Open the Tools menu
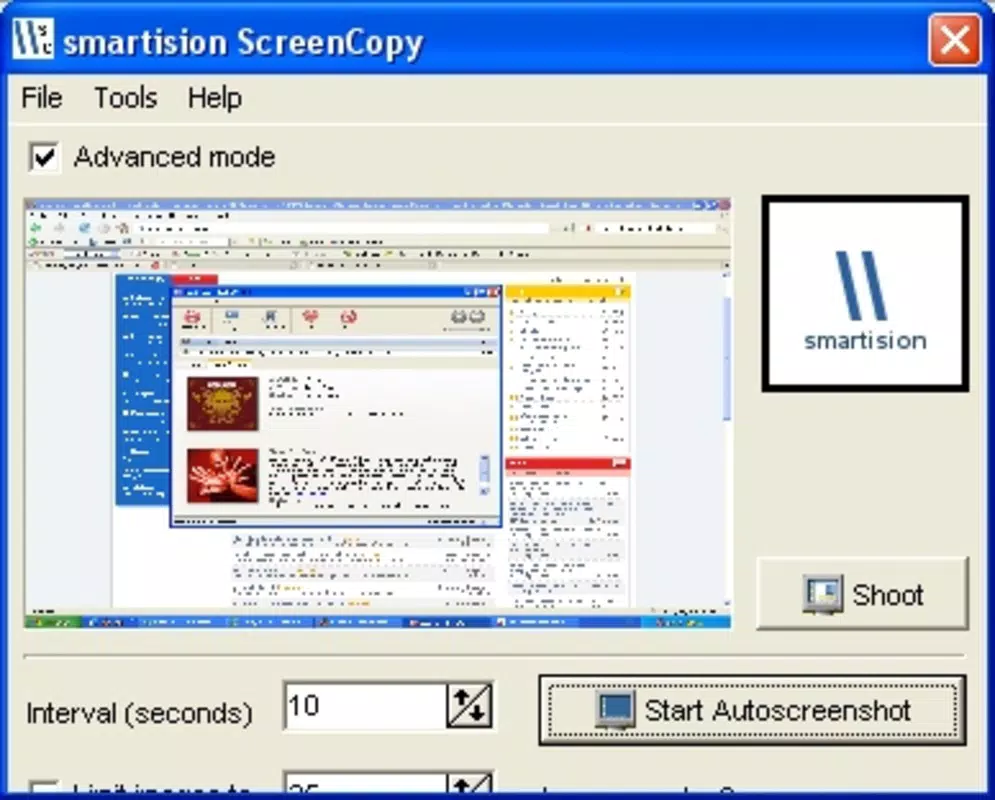This screenshot has width=995, height=800. coord(126,98)
